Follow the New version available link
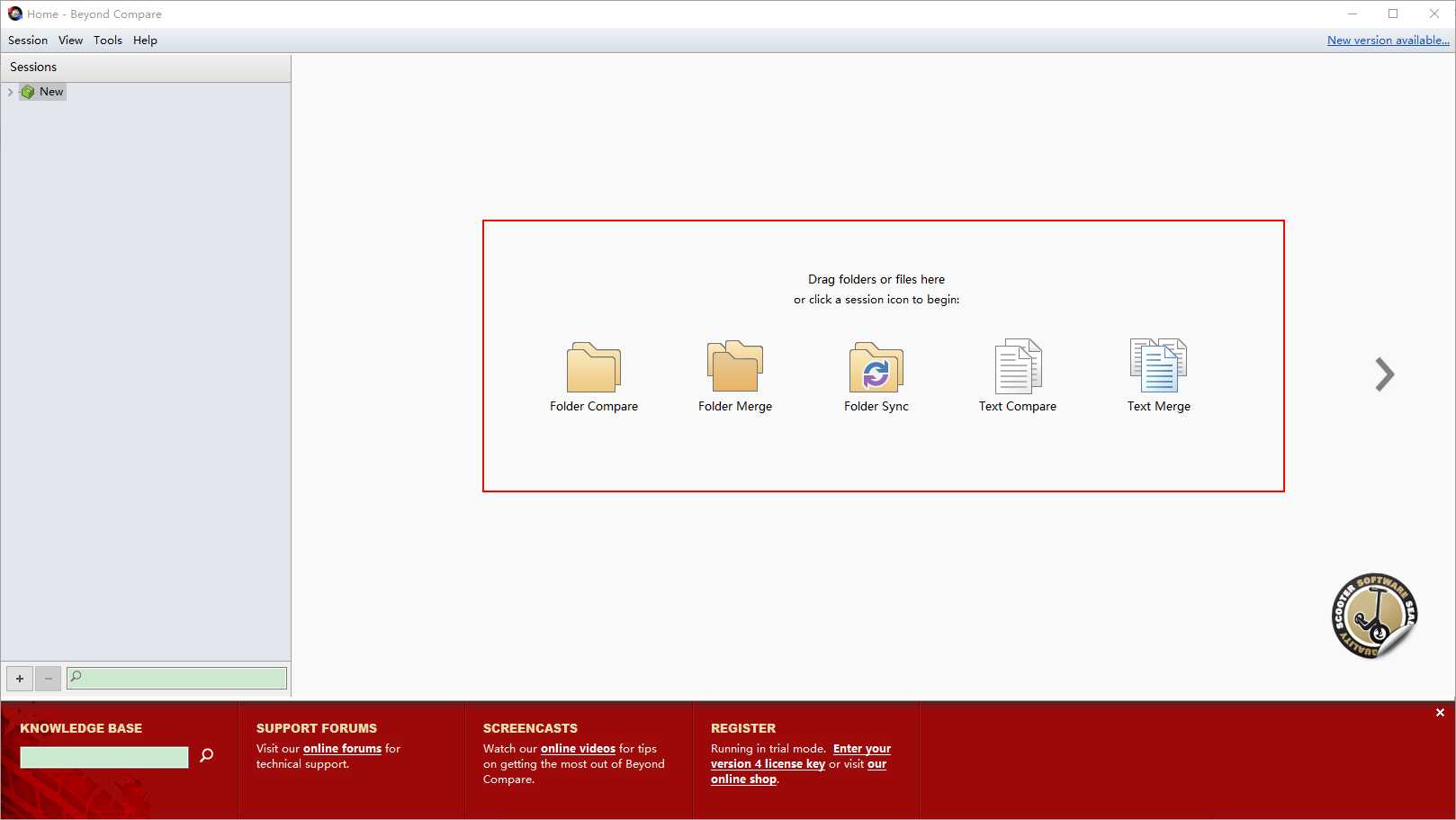Screen dimensions: 1456x820 (x=1389, y=41)
